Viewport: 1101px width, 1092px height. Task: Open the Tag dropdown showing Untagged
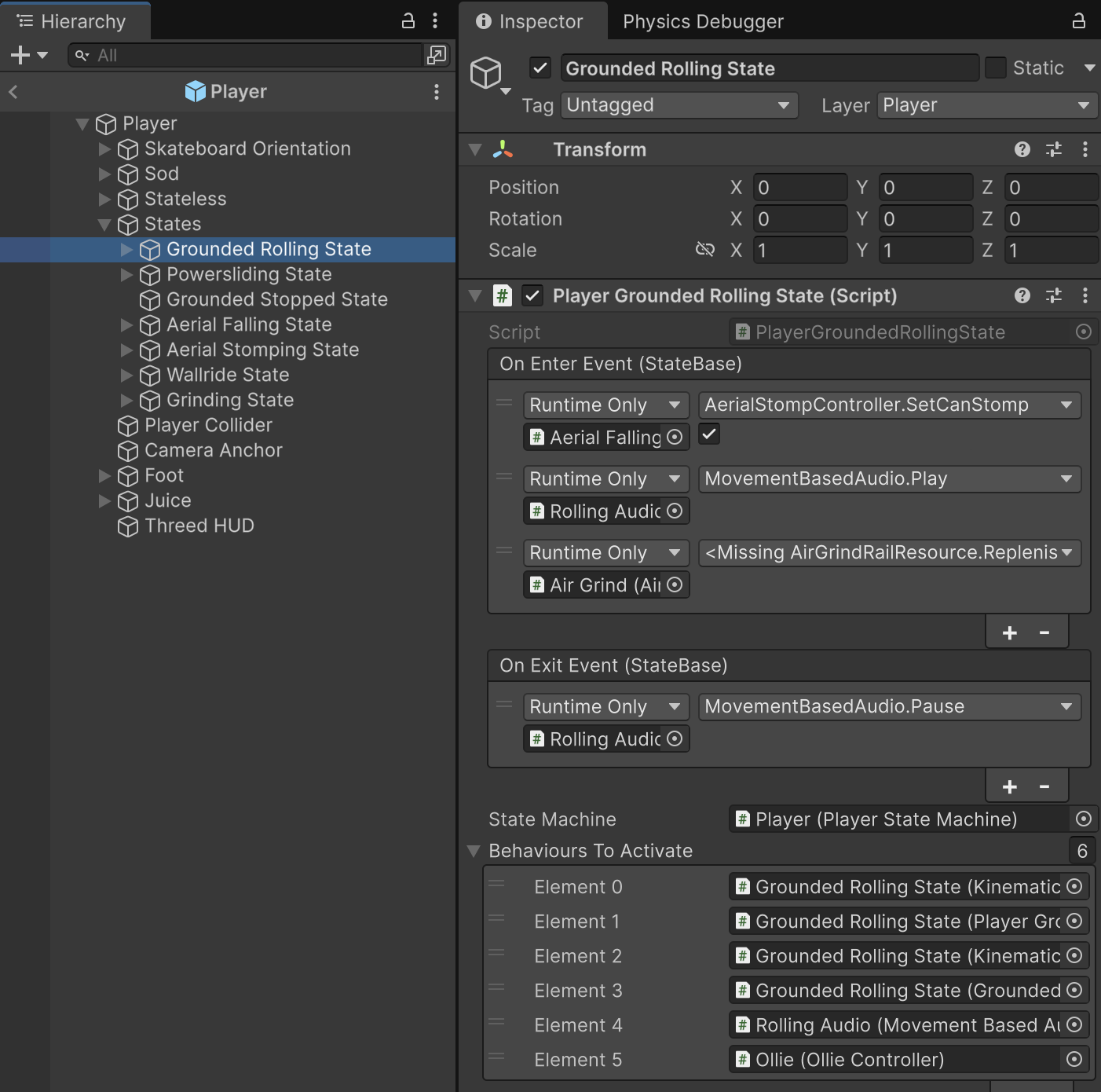coord(679,105)
